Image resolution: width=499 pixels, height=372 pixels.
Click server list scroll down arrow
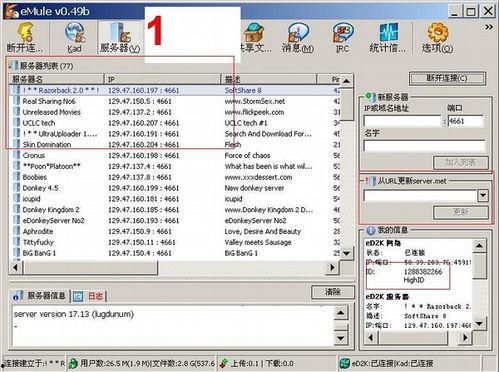point(347,253)
